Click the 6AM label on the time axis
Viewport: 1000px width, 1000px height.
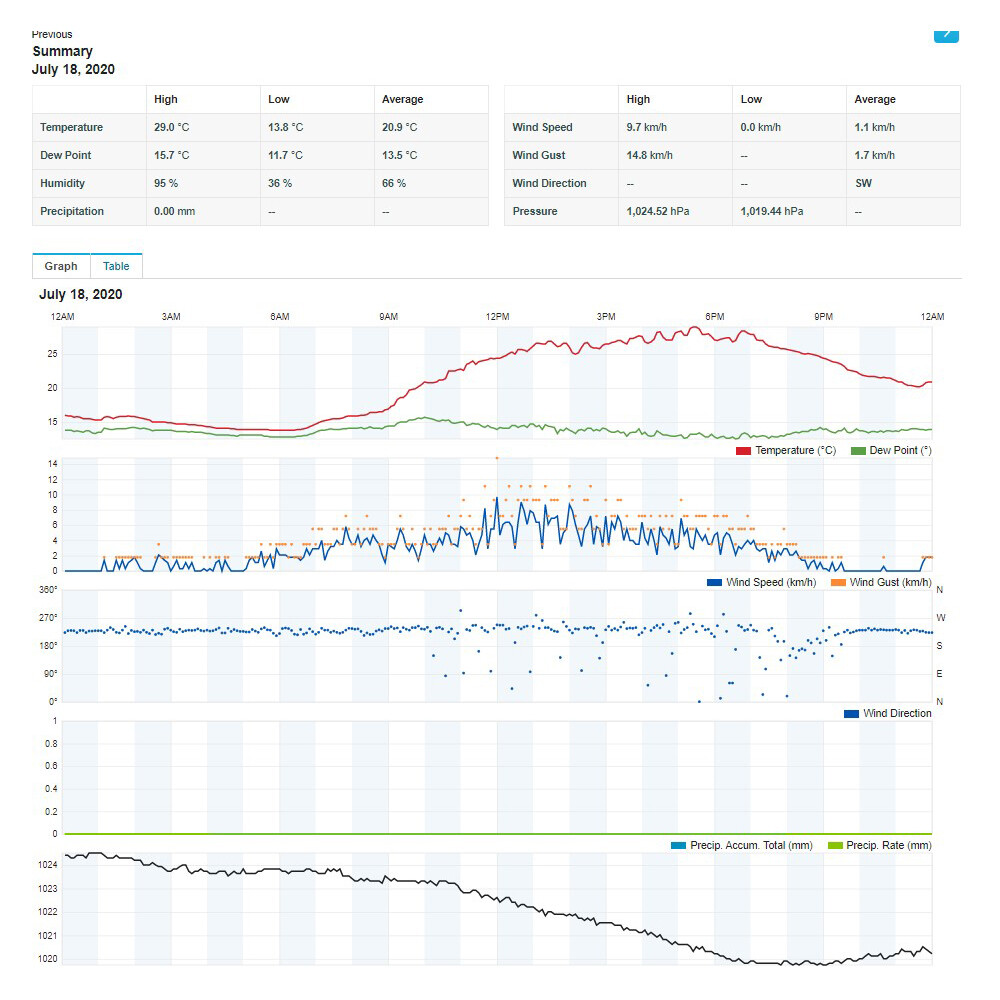(280, 317)
